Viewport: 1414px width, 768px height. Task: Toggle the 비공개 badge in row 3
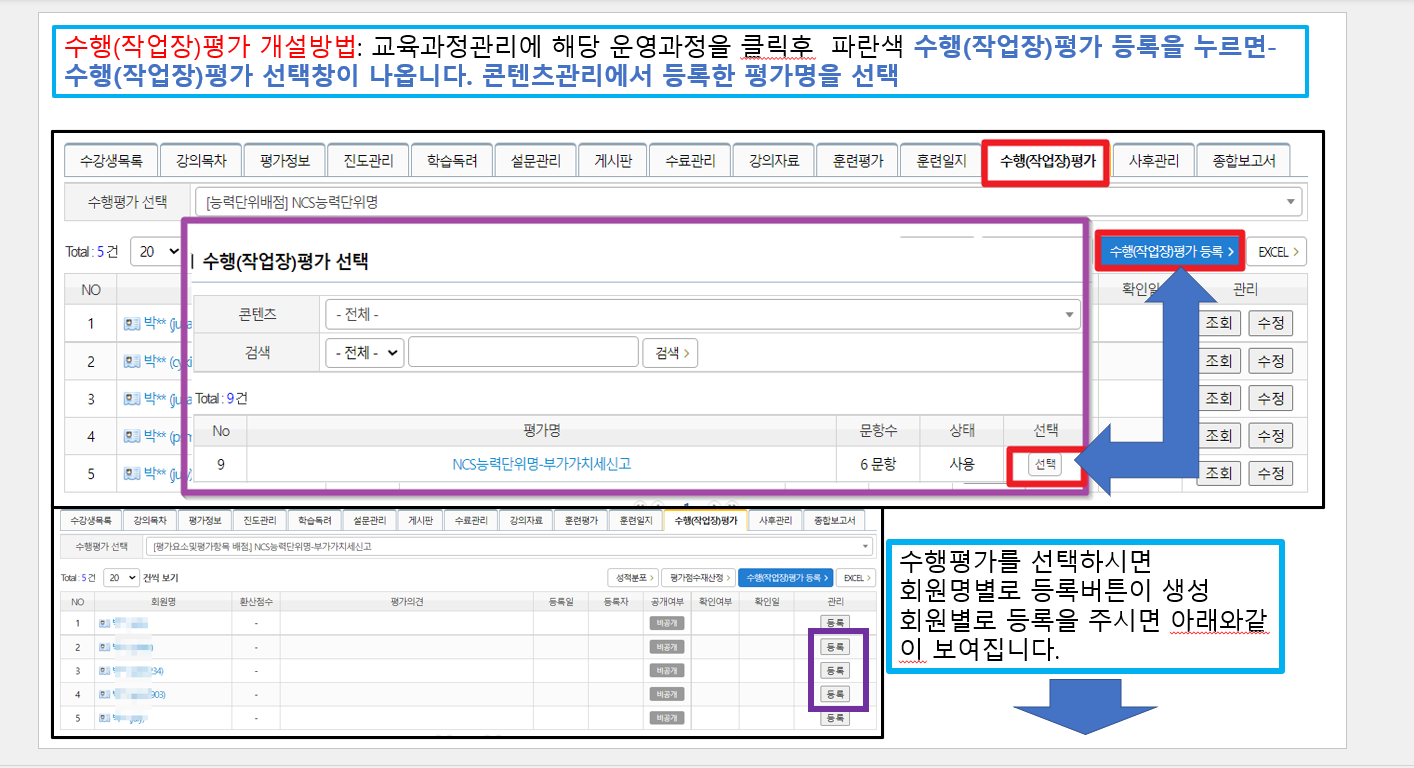[666, 670]
